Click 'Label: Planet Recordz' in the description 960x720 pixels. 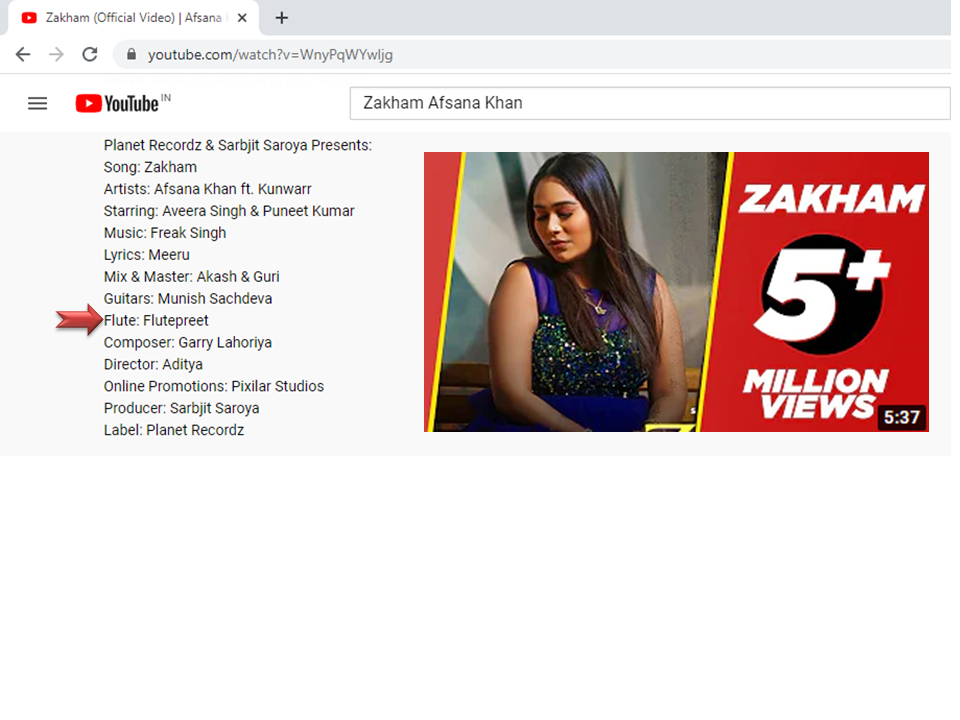click(x=173, y=430)
